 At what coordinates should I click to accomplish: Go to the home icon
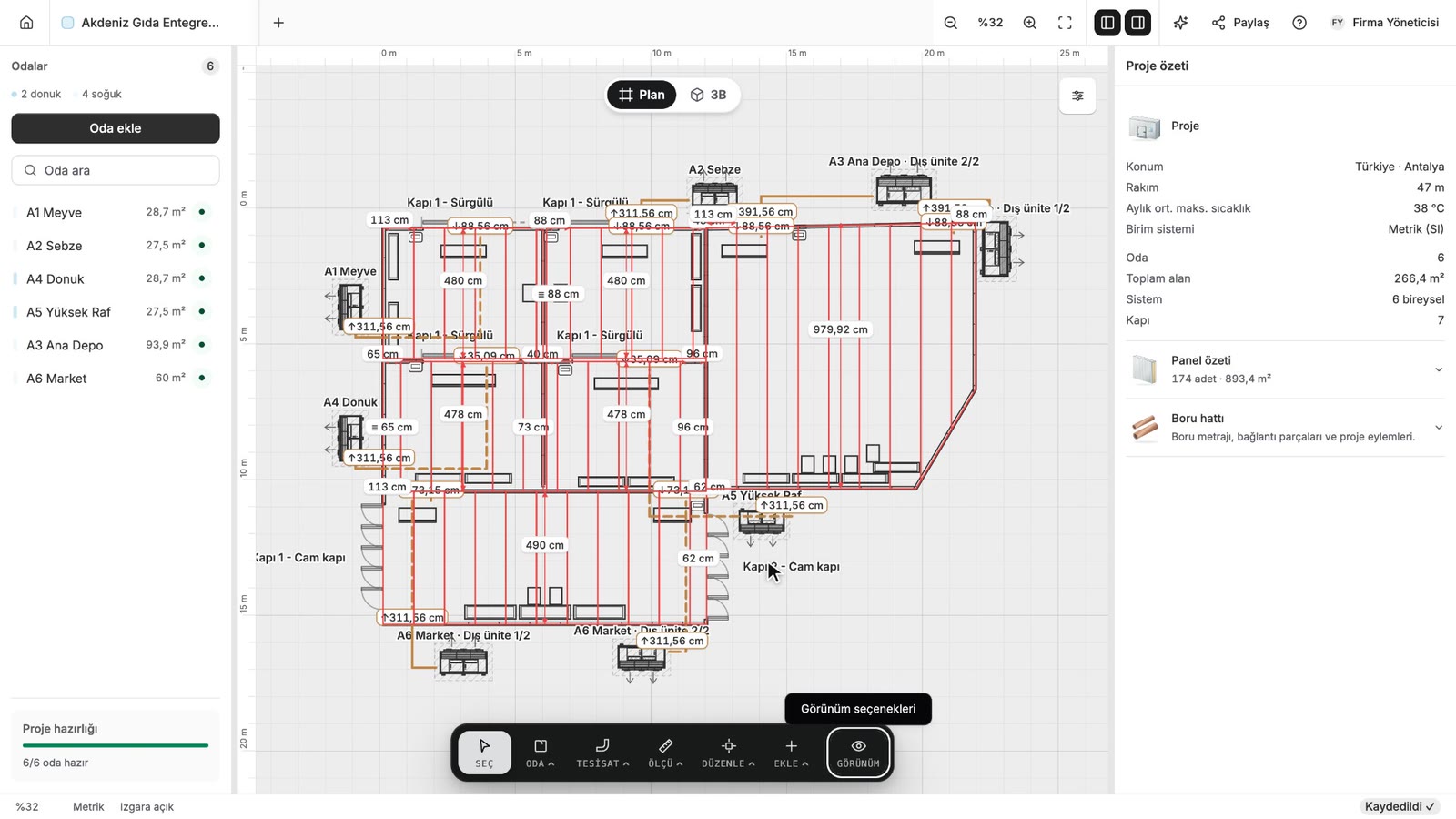(26, 23)
